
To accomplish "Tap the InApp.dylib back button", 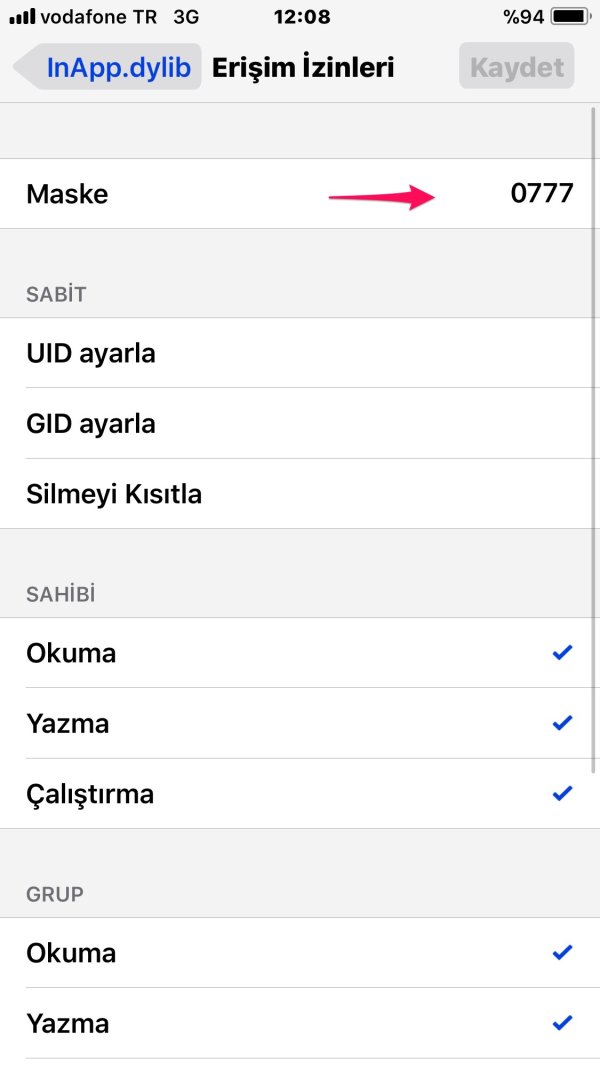I will [x=120, y=68].
